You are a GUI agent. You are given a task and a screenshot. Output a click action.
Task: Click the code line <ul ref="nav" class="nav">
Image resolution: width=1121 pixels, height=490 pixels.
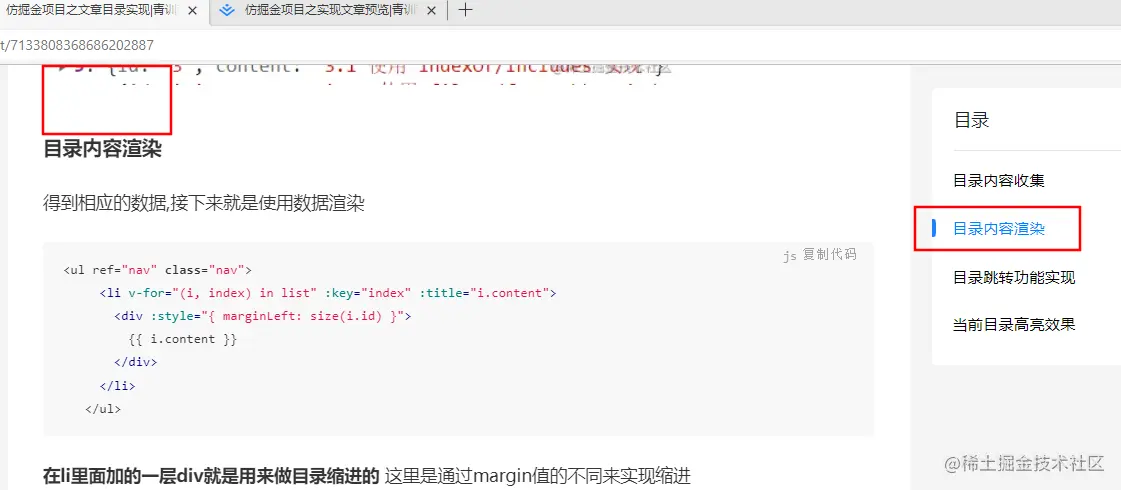click(x=157, y=270)
